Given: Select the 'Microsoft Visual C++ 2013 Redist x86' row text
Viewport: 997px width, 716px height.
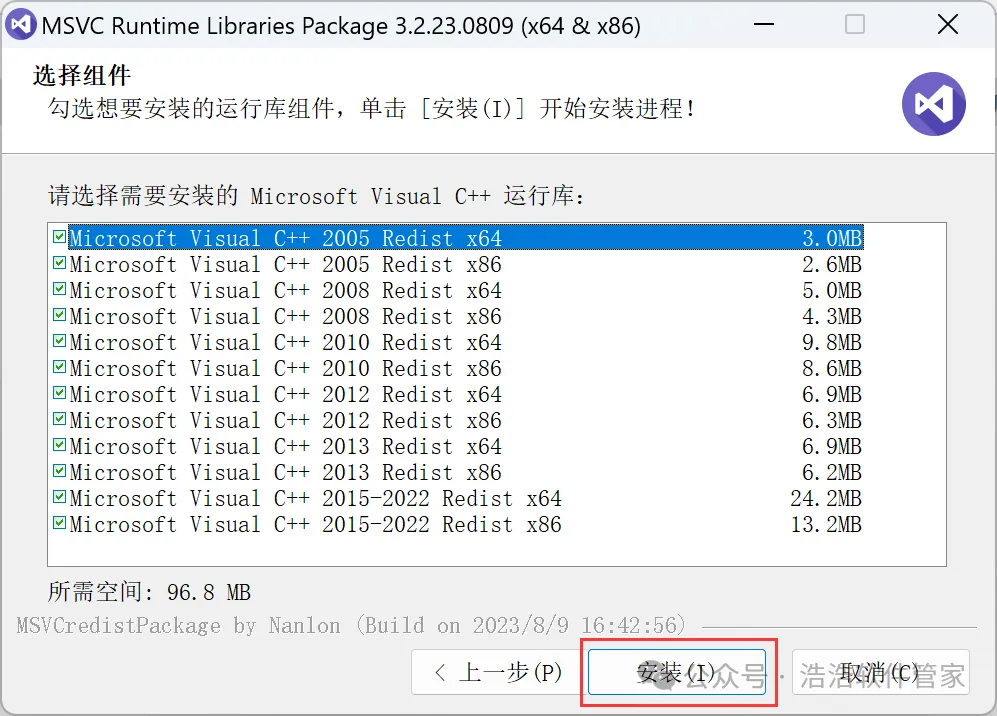Looking at the screenshot, I should 285,473.
